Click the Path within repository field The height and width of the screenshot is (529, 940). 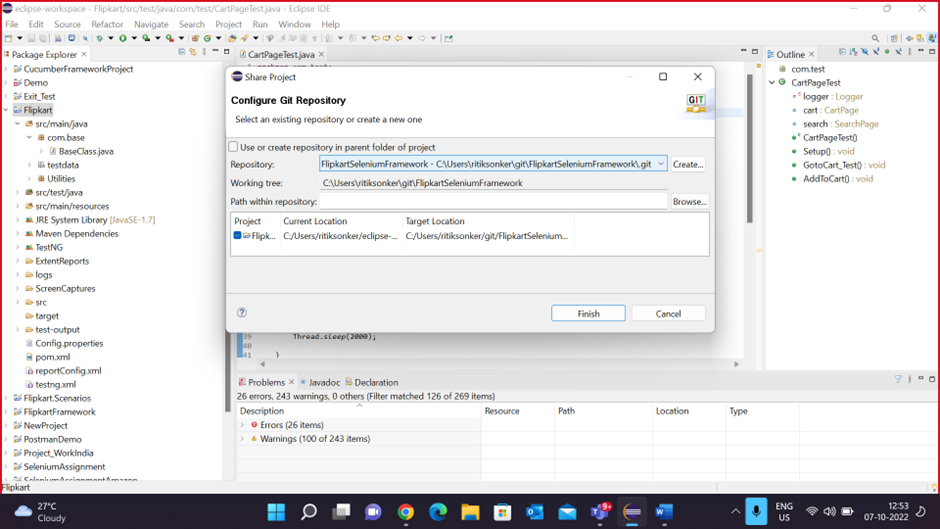493,202
